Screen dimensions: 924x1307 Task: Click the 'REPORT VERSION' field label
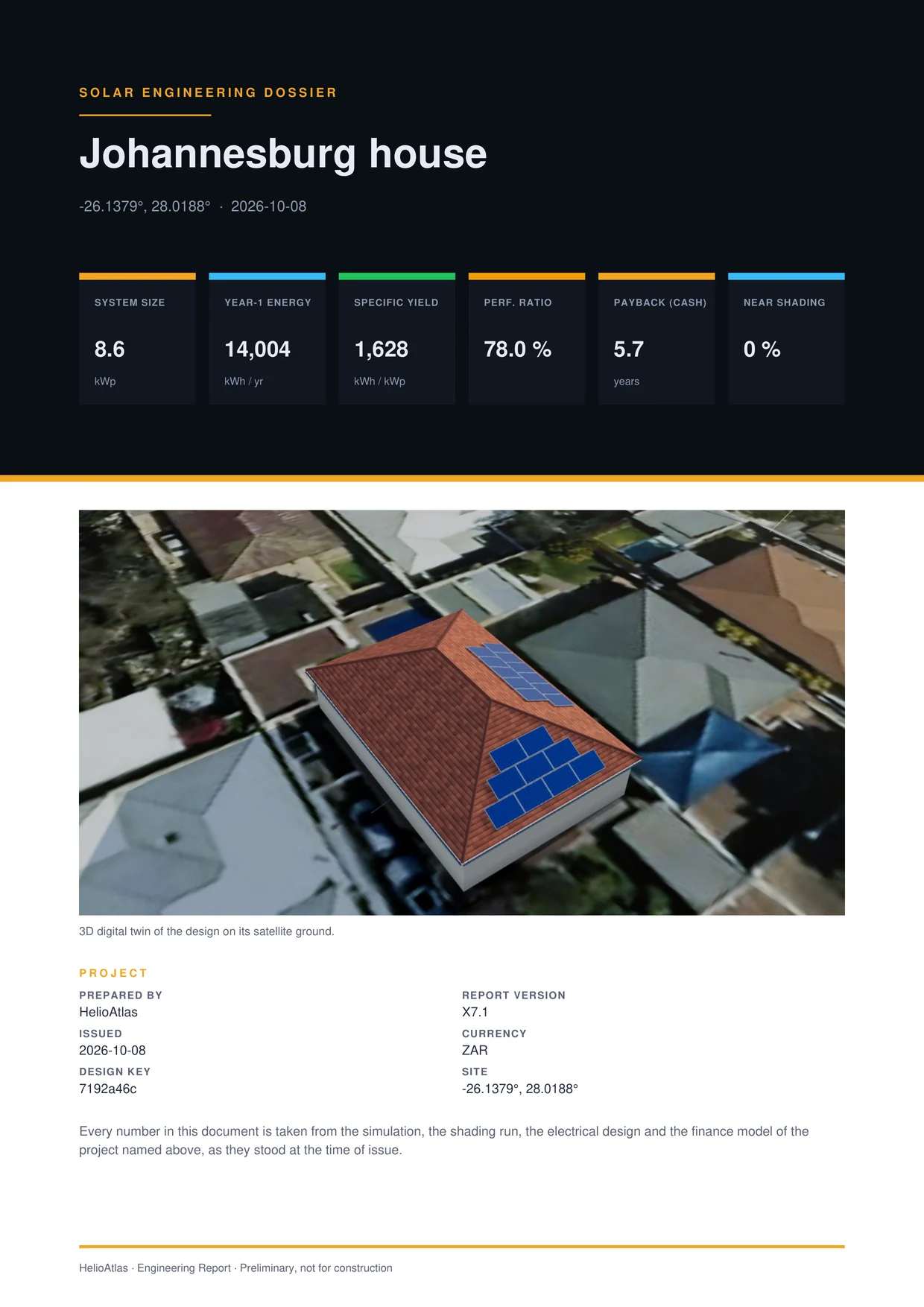[514, 996]
